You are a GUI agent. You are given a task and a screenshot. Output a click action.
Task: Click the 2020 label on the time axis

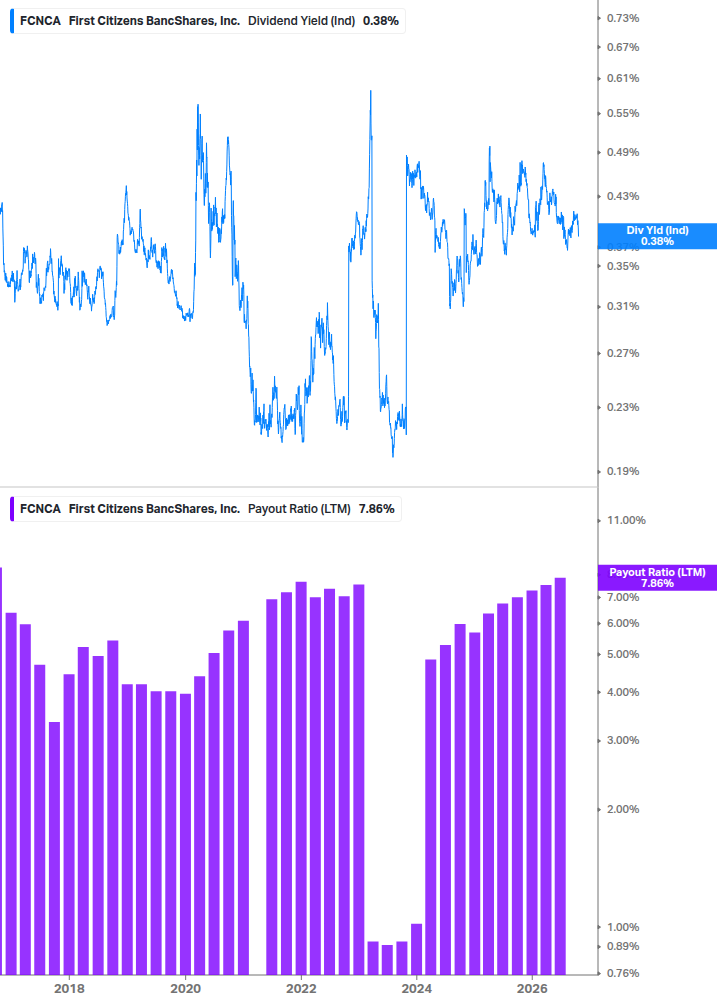(x=185, y=988)
